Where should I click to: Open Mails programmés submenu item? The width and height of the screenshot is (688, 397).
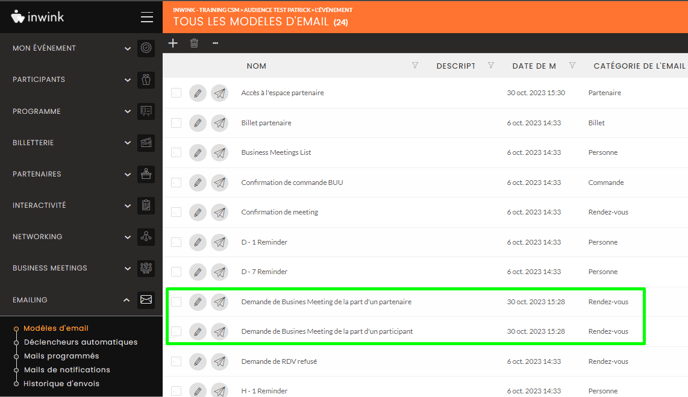[61, 356]
